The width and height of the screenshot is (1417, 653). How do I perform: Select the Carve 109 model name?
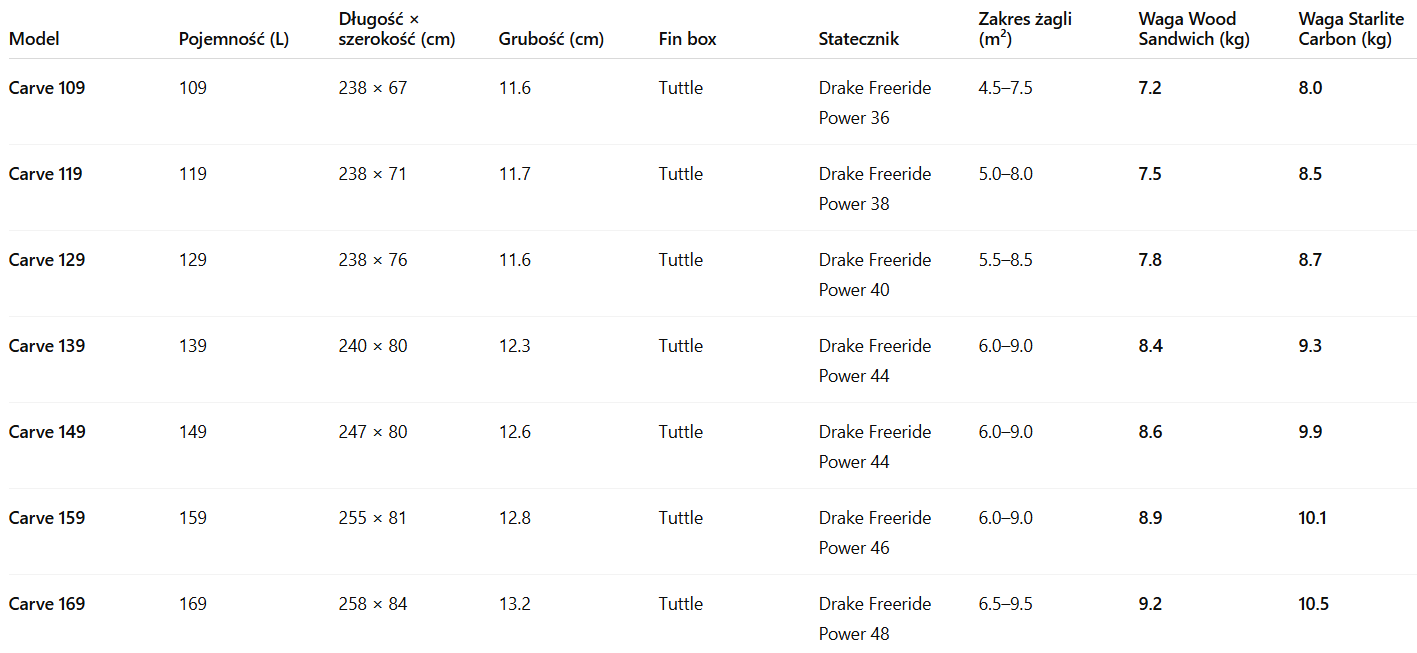click(47, 88)
